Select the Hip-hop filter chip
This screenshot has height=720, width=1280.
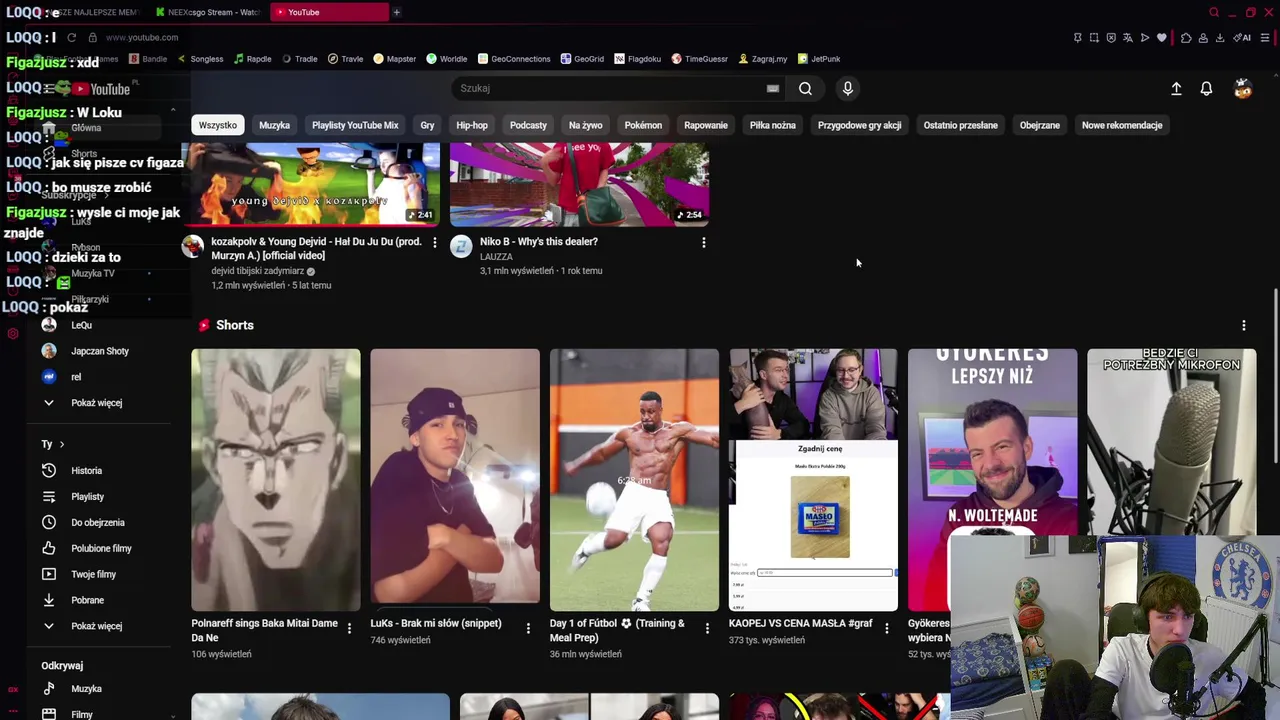[x=472, y=125]
